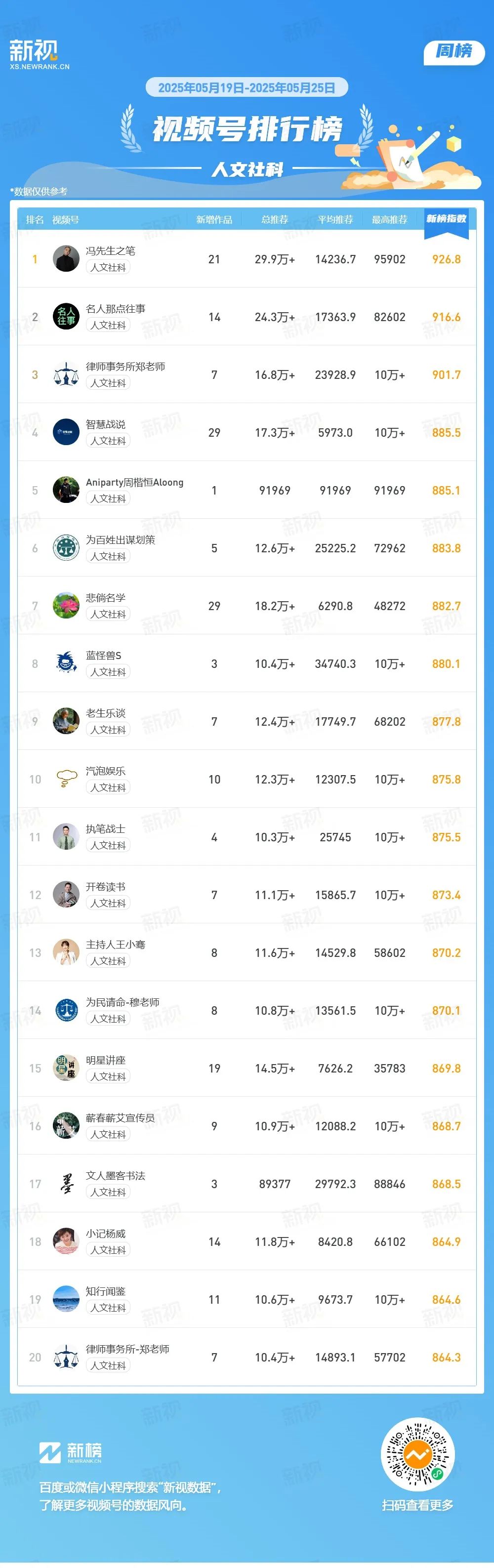
Task: Select the 周榜 weekly ranking tab
Action: coord(454,51)
